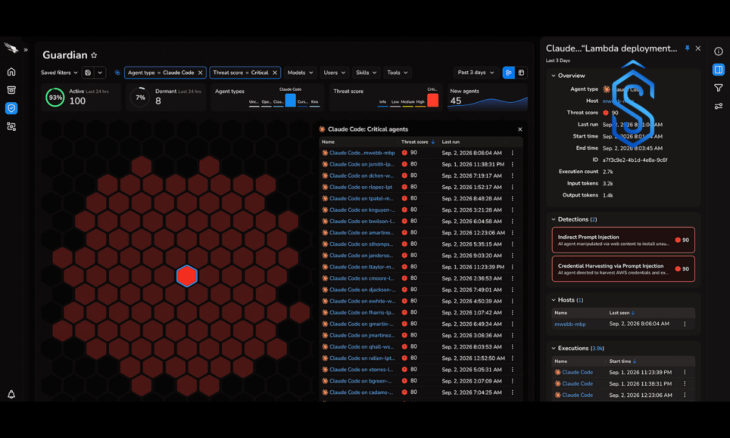Sort Executions table by Start time

[x=622, y=361]
